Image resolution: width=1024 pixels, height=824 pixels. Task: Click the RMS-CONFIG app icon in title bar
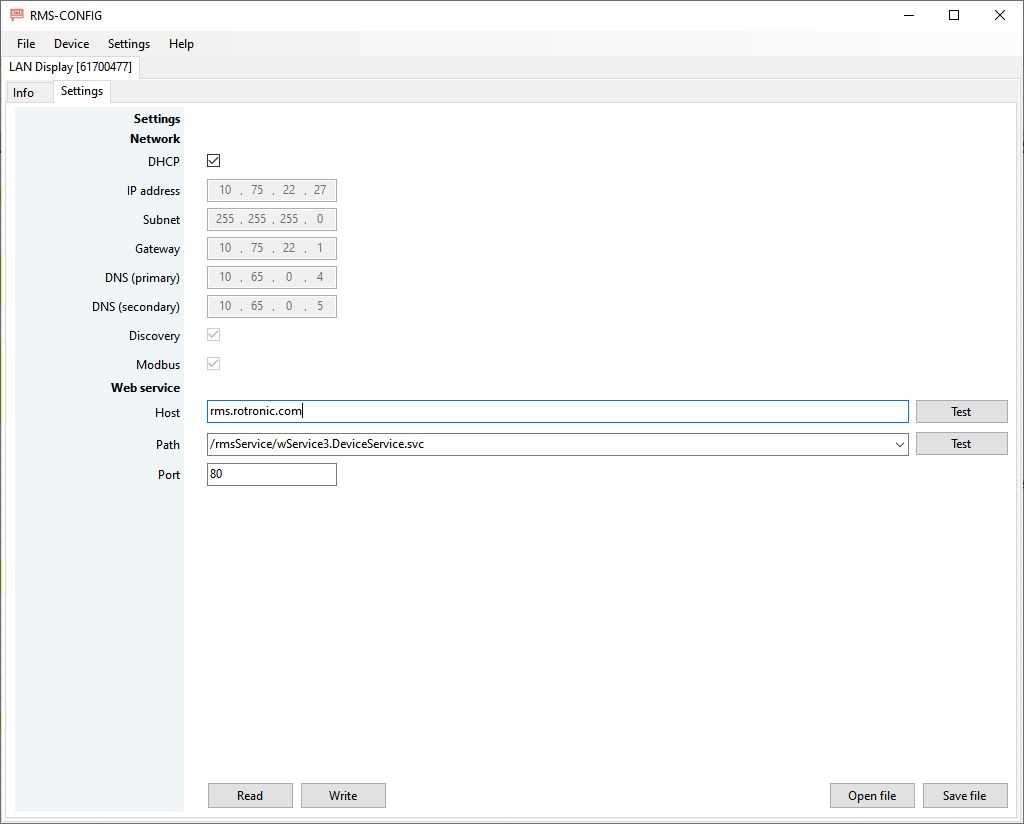pyautogui.click(x=16, y=15)
